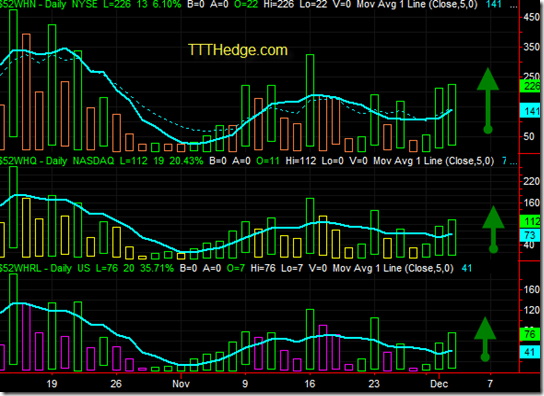Click the L=76 last value

coord(107,268)
